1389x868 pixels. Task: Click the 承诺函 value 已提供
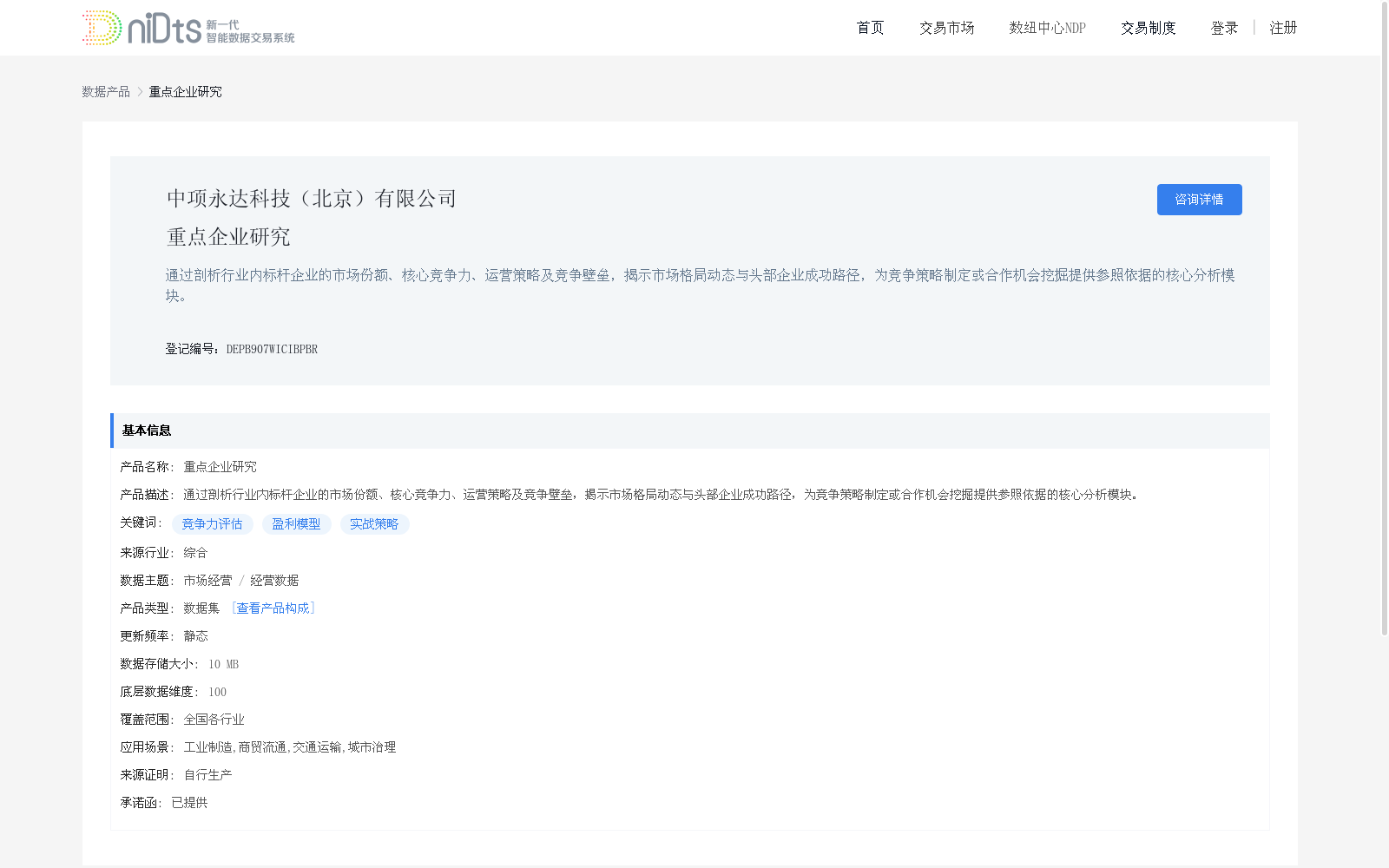pyautogui.click(x=189, y=803)
